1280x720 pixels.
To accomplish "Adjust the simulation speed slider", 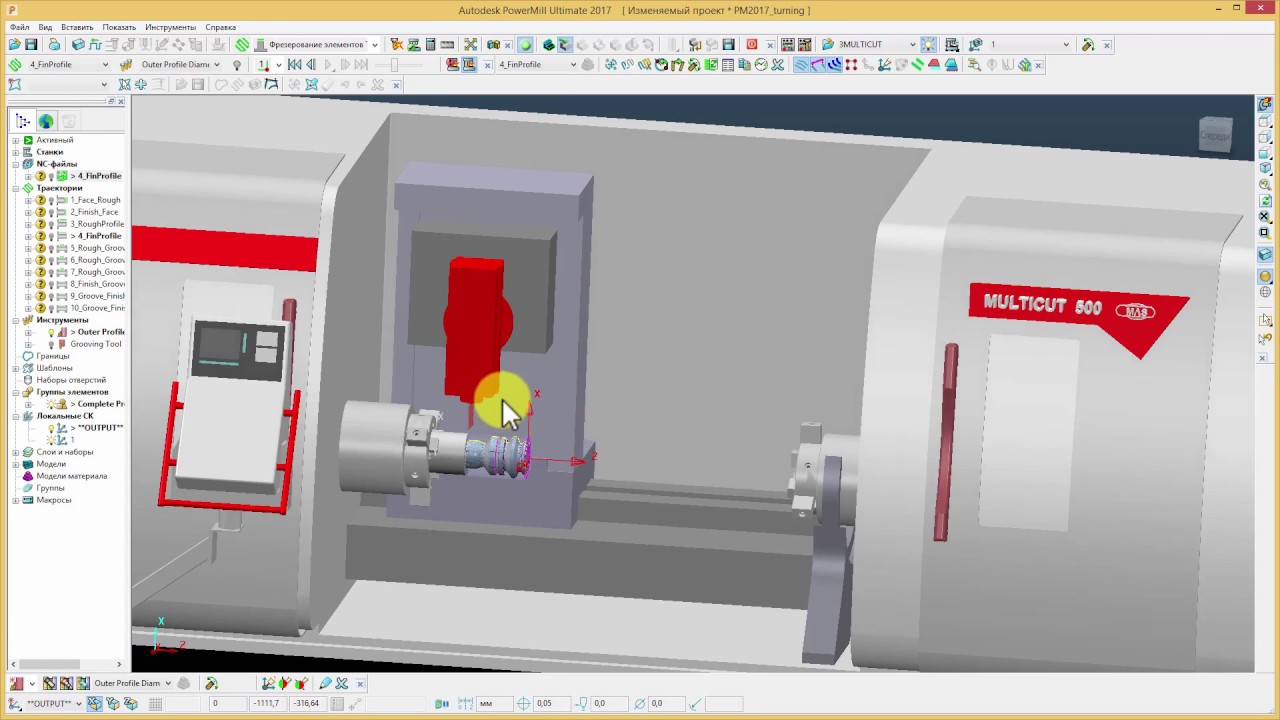I will point(394,65).
